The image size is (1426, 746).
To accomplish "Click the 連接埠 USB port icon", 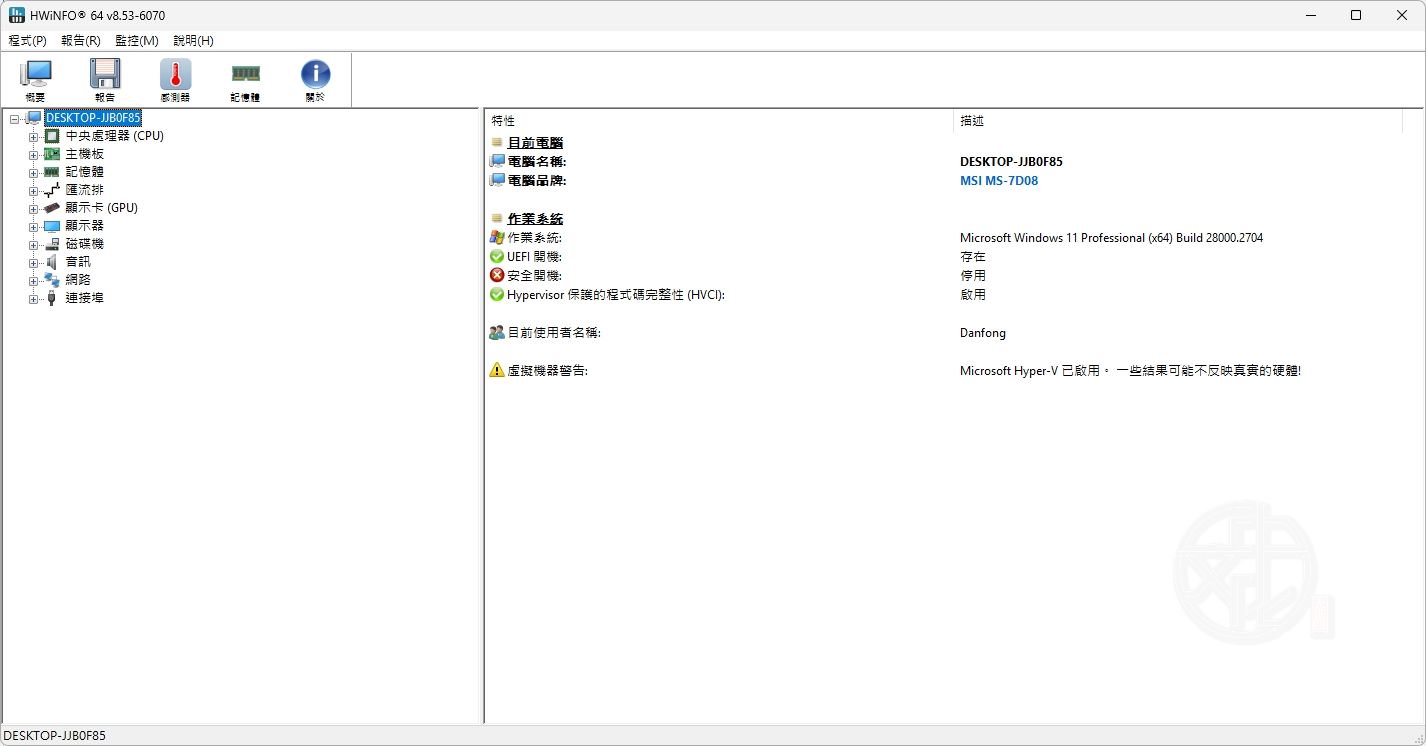I will [52, 298].
